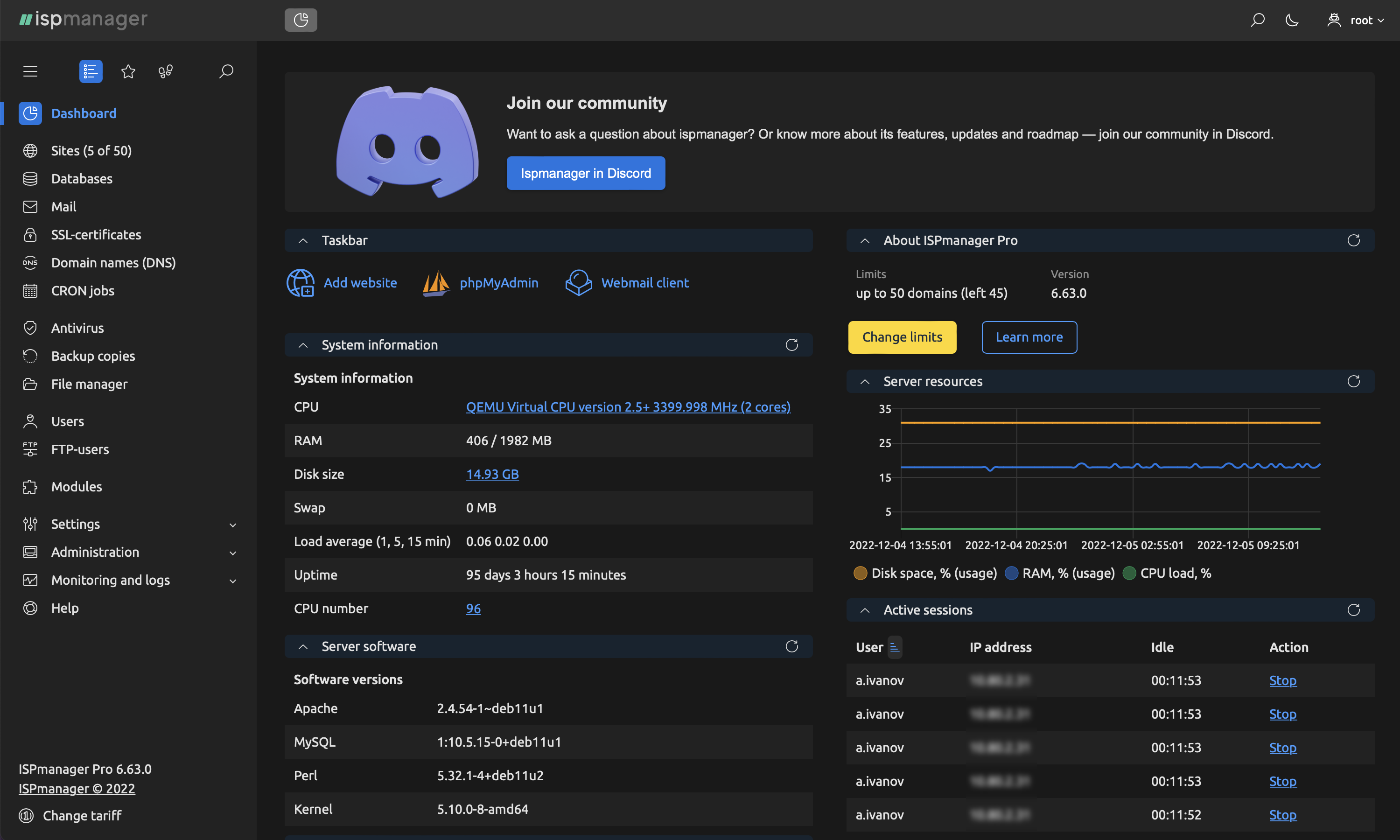Click the Change limits button

point(902,337)
